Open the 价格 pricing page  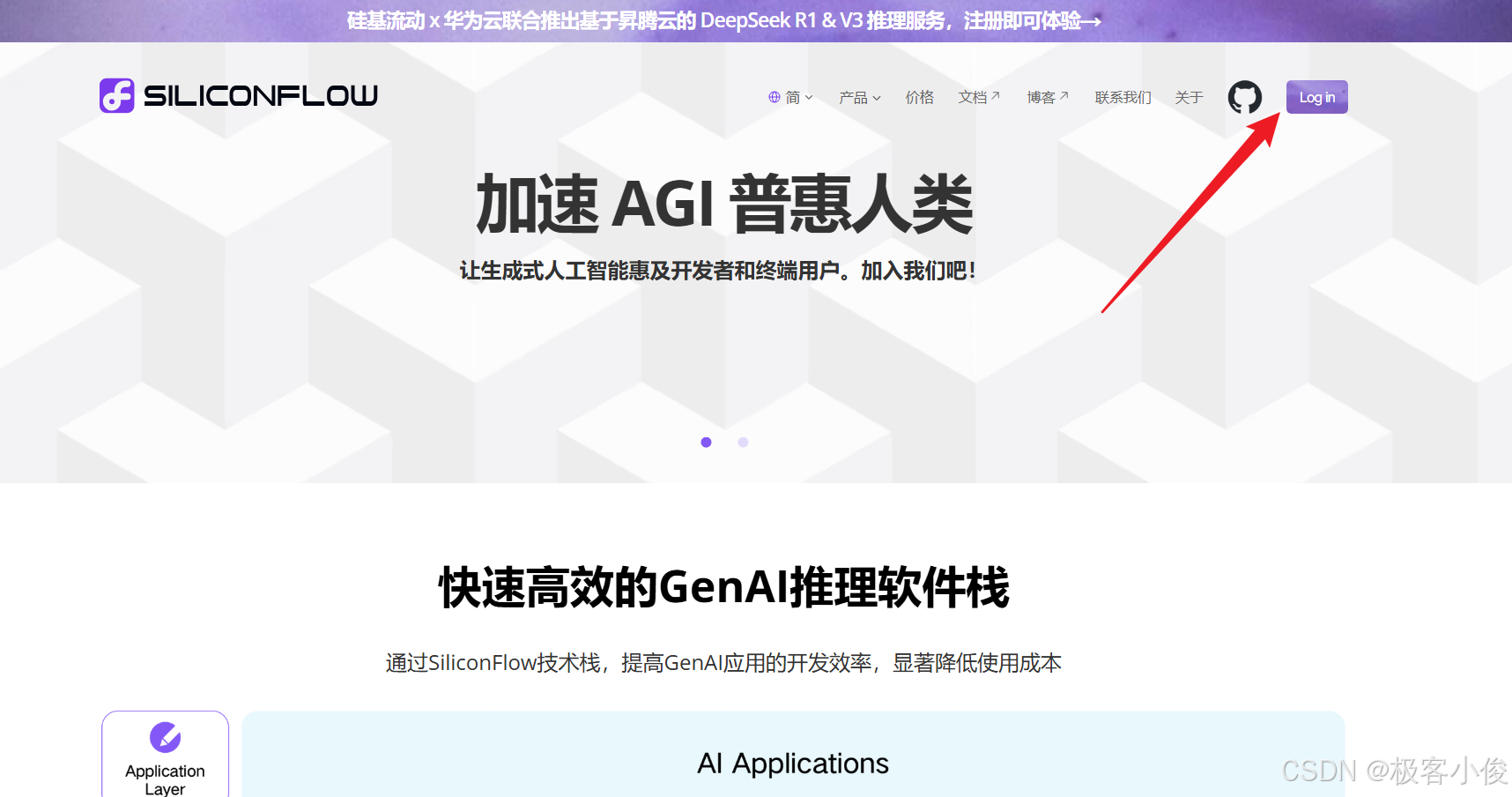(919, 97)
